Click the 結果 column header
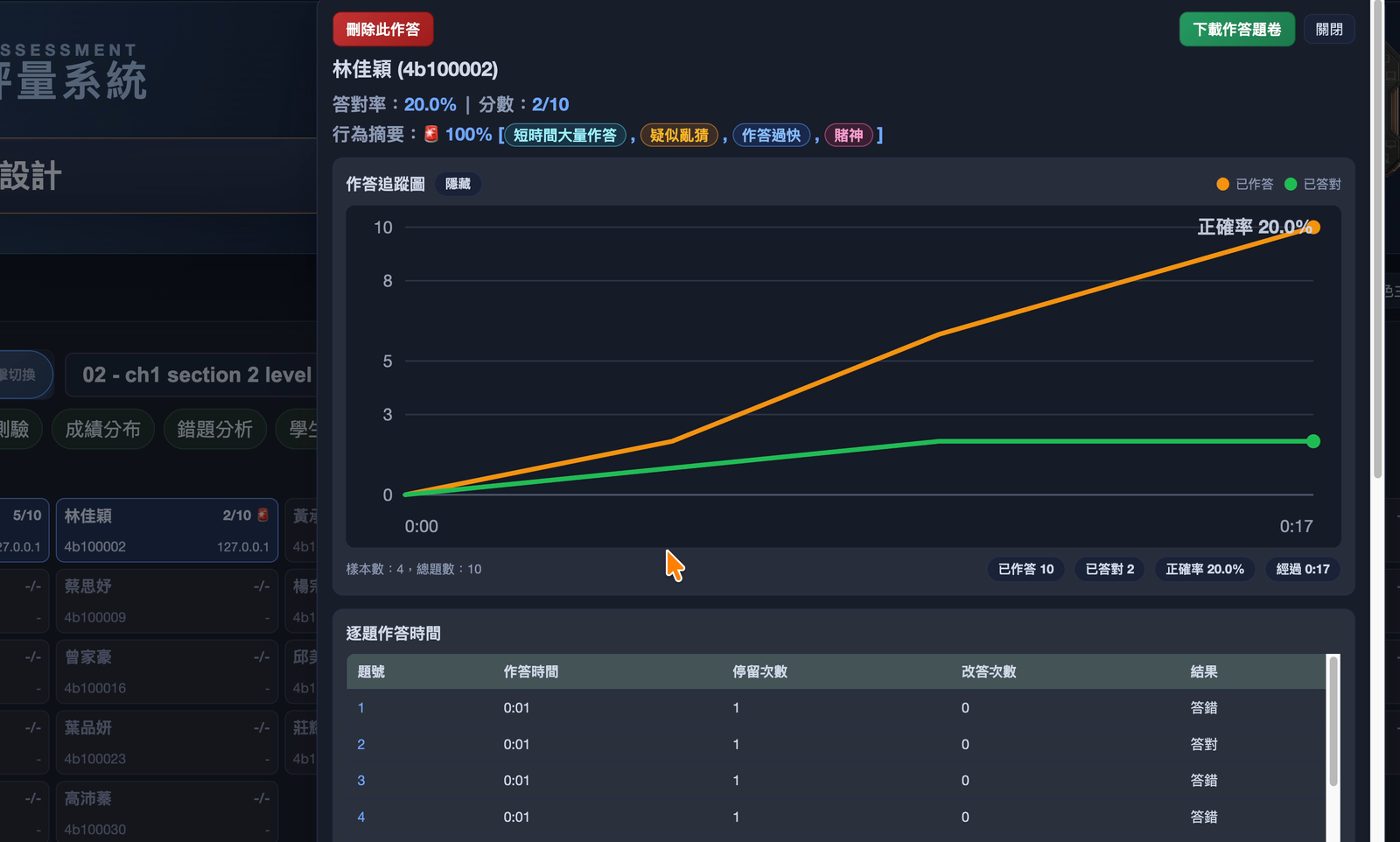The height and width of the screenshot is (842, 1400). click(x=1204, y=671)
